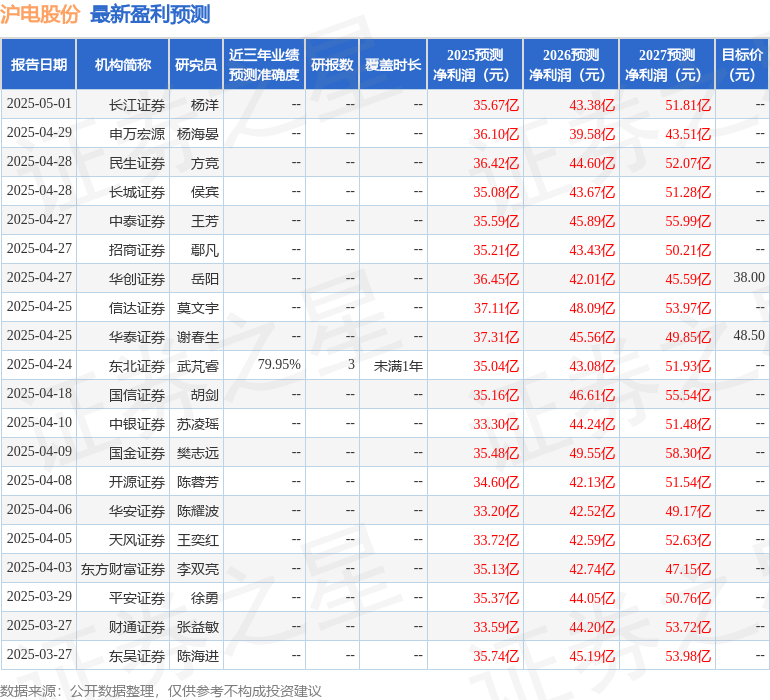Click the 研究员 column header

point(196,65)
